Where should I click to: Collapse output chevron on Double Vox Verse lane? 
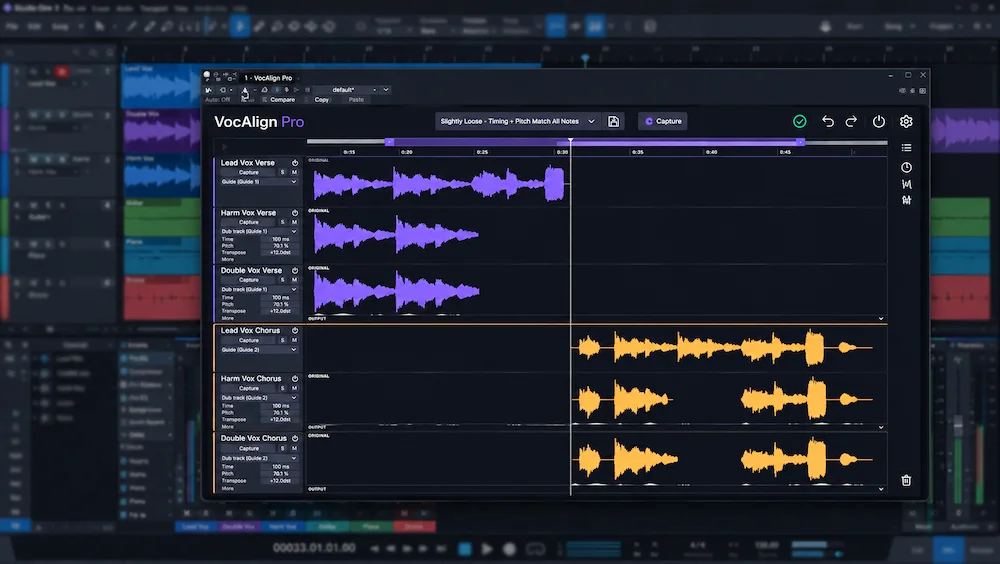click(881, 318)
